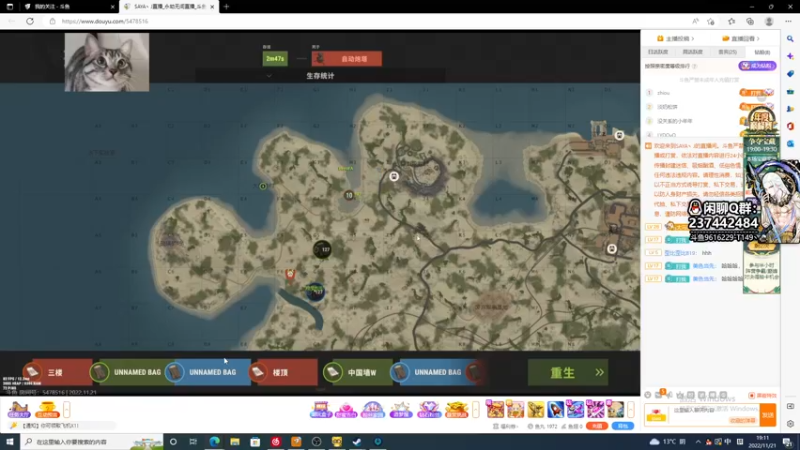Click the orange recharge button below gifts

(x=596, y=426)
